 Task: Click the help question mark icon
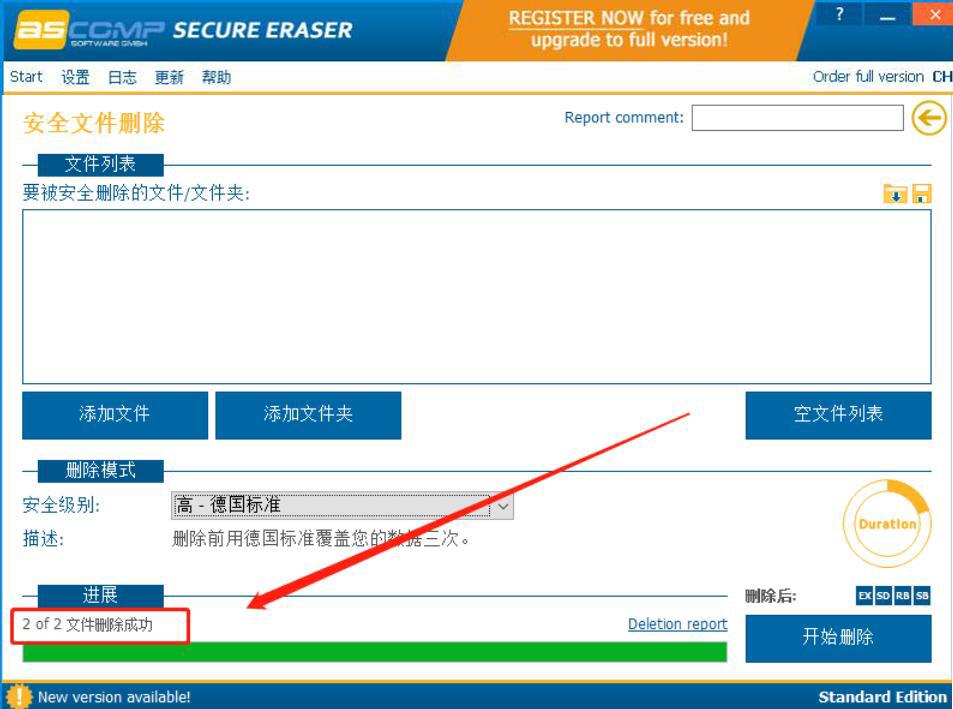point(839,15)
